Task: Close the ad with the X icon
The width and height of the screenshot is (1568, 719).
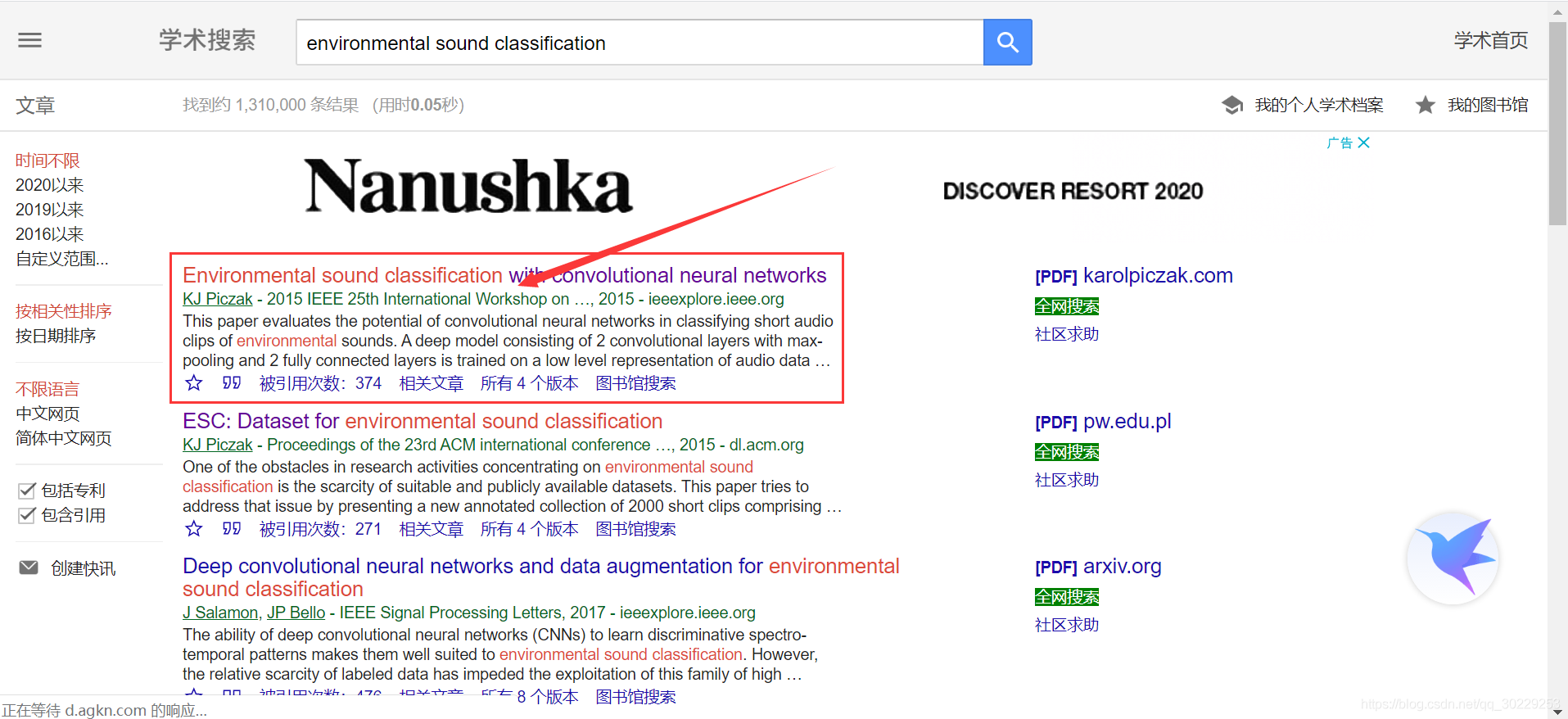Action: pos(1363,142)
